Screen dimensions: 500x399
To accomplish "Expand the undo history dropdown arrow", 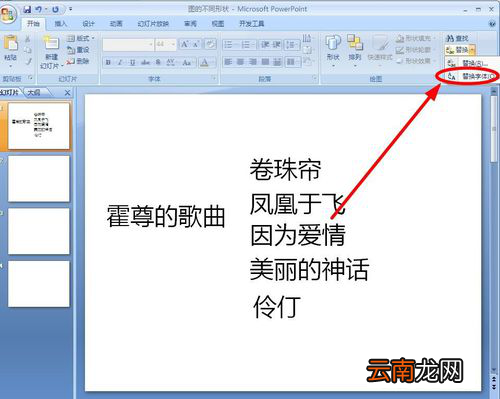I will [x=46, y=9].
